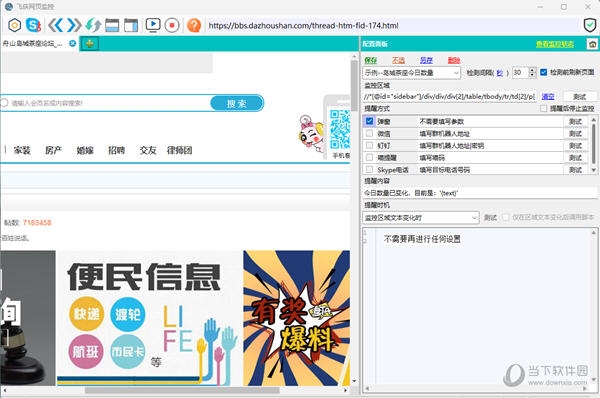Click the blue 秒 unit link
The height and width of the screenshot is (398, 600).
pos(499,73)
